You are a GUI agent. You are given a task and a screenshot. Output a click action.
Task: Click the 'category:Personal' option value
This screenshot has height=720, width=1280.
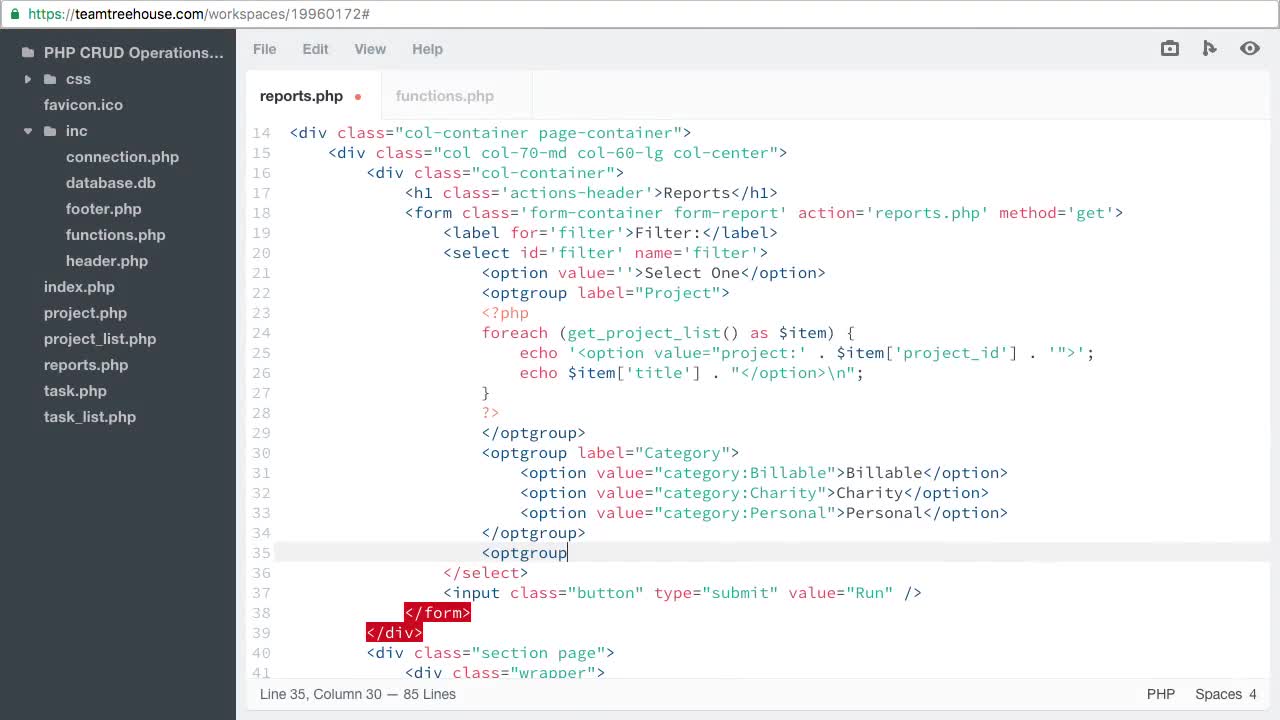(745, 513)
